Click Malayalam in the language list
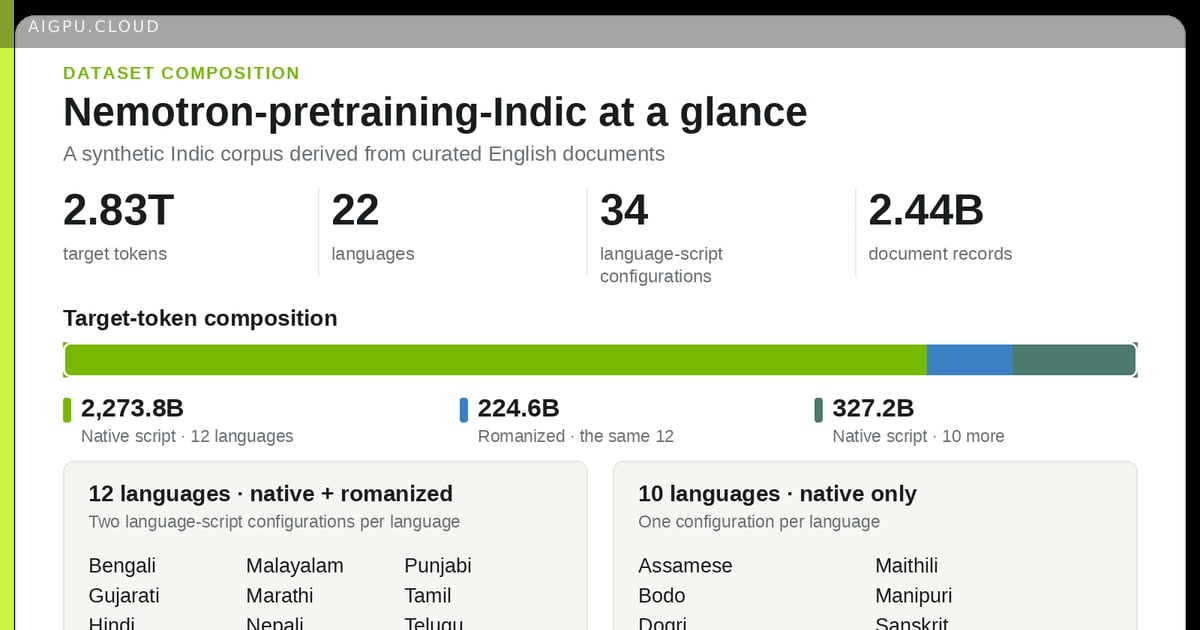 pos(295,566)
